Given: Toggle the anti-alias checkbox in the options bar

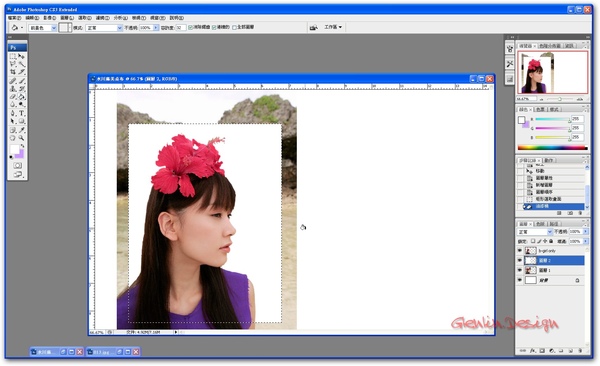Looking at the screenshot, I should coord(191,27).
